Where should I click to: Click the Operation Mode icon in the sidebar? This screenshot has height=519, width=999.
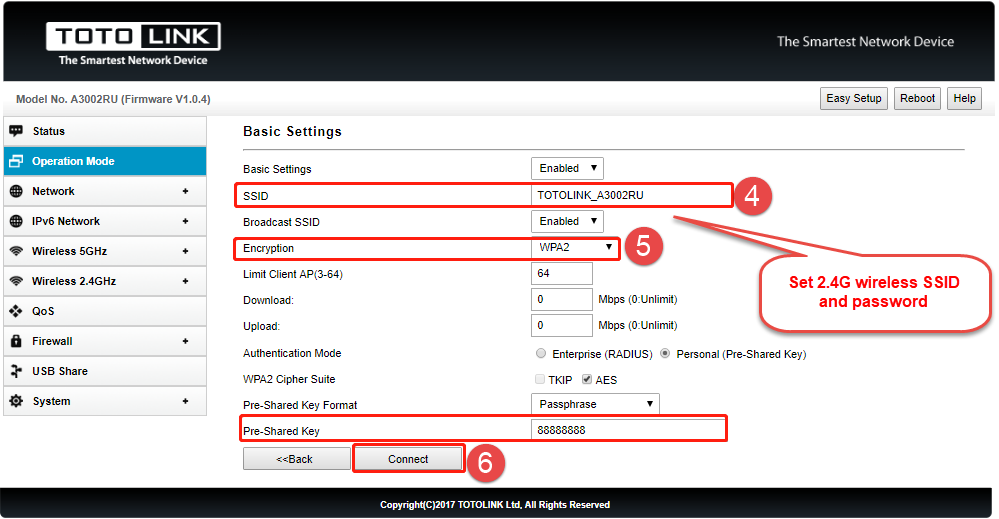(x=17, y=161)
